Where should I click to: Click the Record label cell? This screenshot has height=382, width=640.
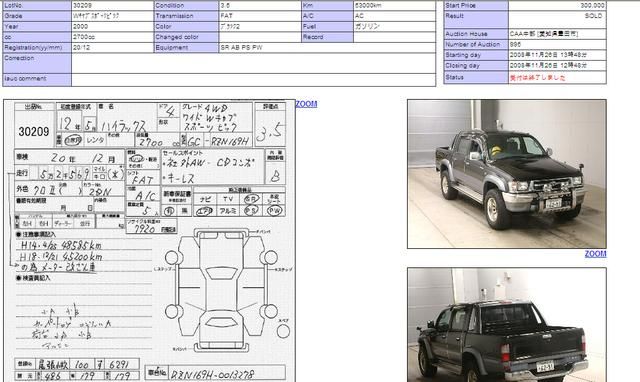pos(327,37)
